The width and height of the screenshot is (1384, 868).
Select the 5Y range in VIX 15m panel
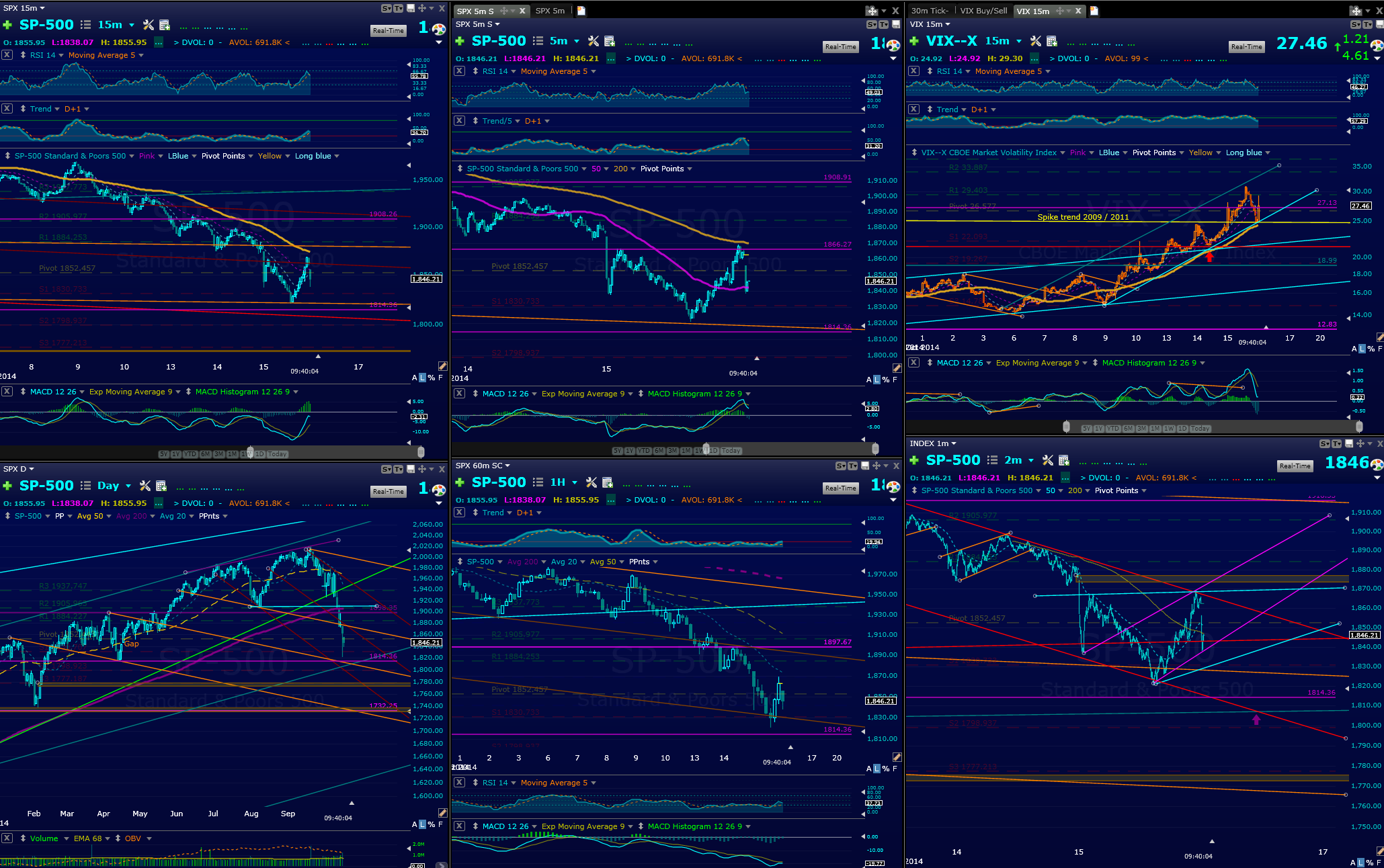coord(1087,429)
